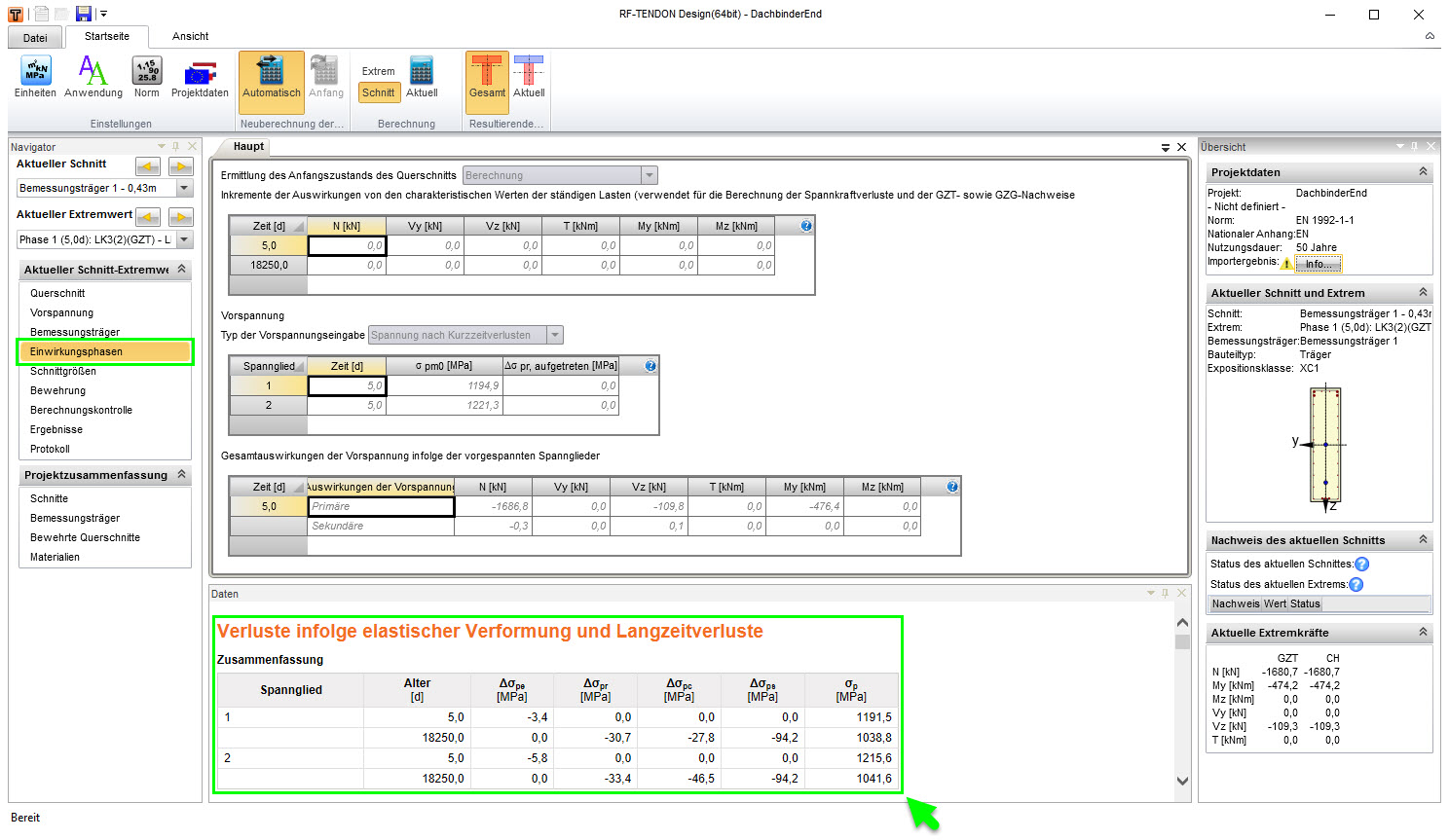
Task: Go to previous Aktueller Extremwert with left arrow
Action: (x=148, y=216)
